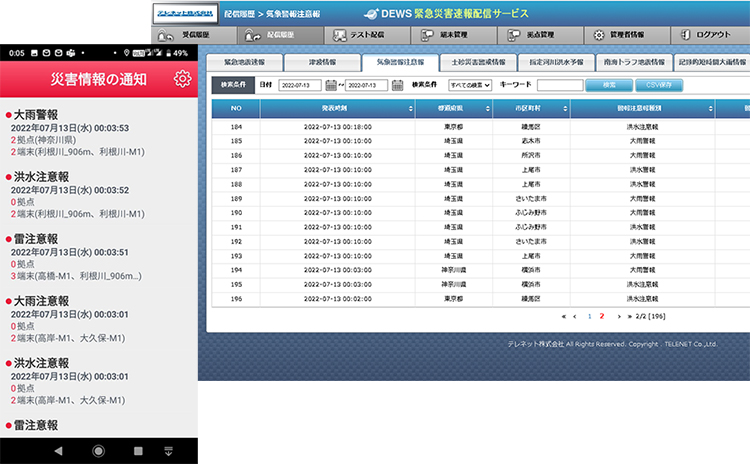Open 拠点管理 in the top navigation
The width and height of the screenshot is (750, 464).
pyautogui.click(x=540, y=35)
